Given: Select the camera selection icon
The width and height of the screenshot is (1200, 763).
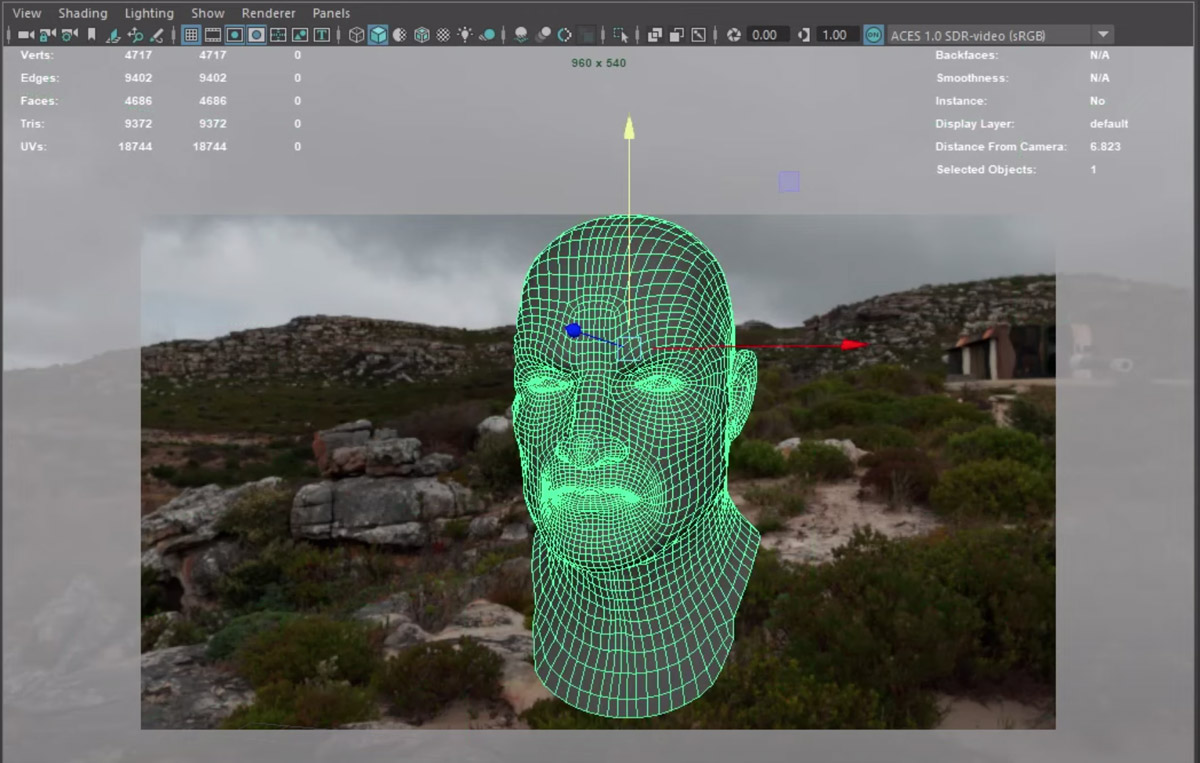Looking at the screenshot, I should pos(25,35).
